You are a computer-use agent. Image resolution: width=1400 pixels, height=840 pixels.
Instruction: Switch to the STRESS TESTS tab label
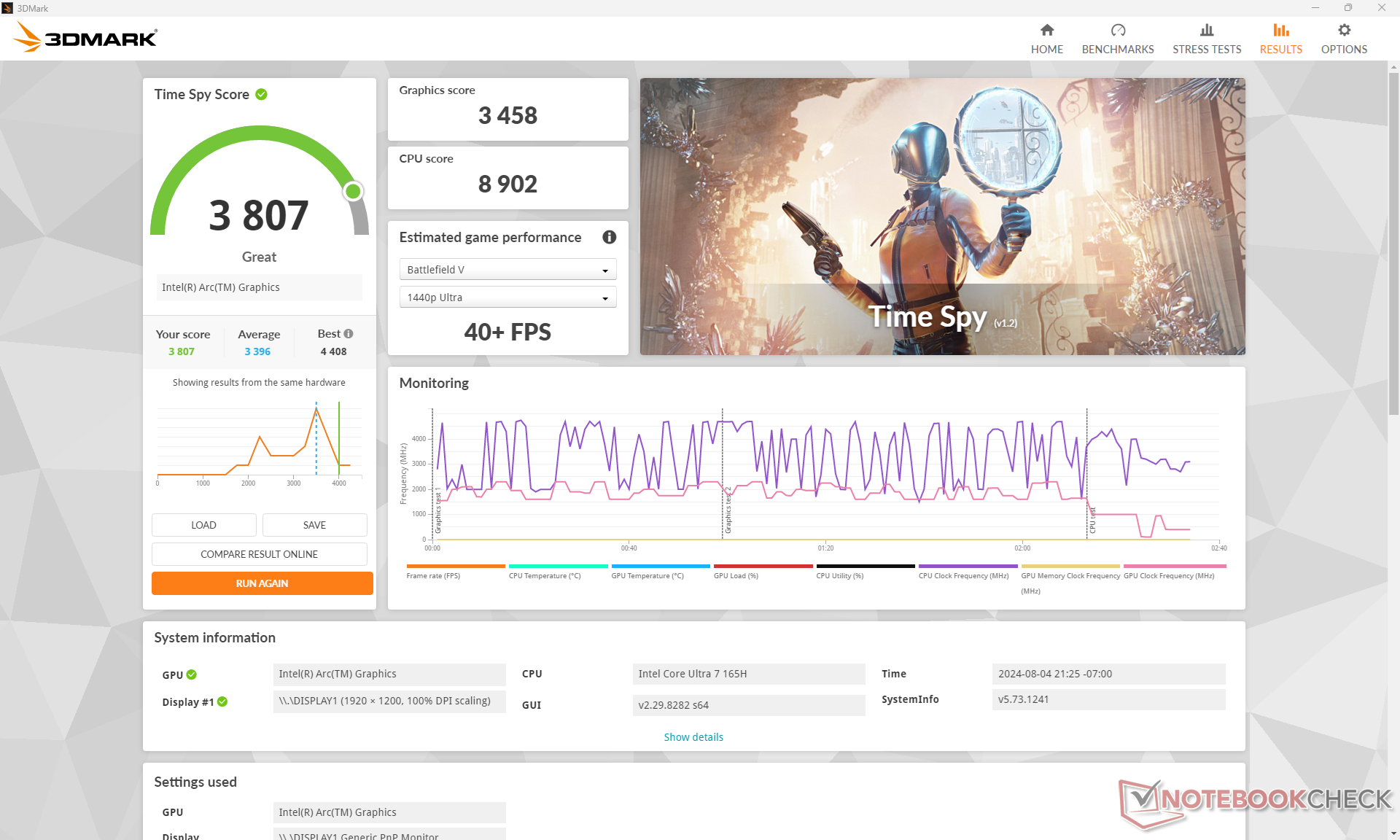[1206, 50]
